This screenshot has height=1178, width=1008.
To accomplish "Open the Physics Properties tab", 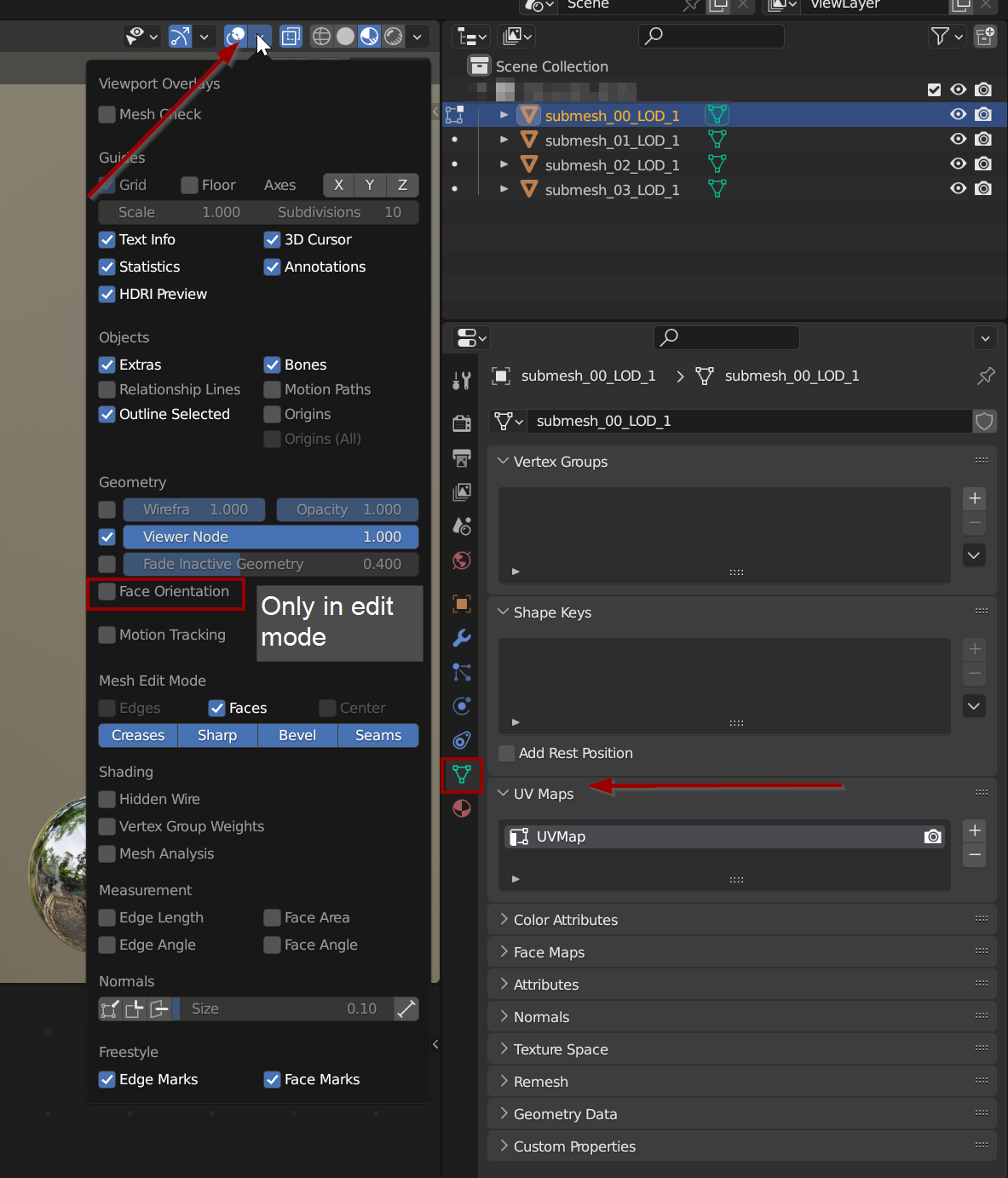I will 462,706.
